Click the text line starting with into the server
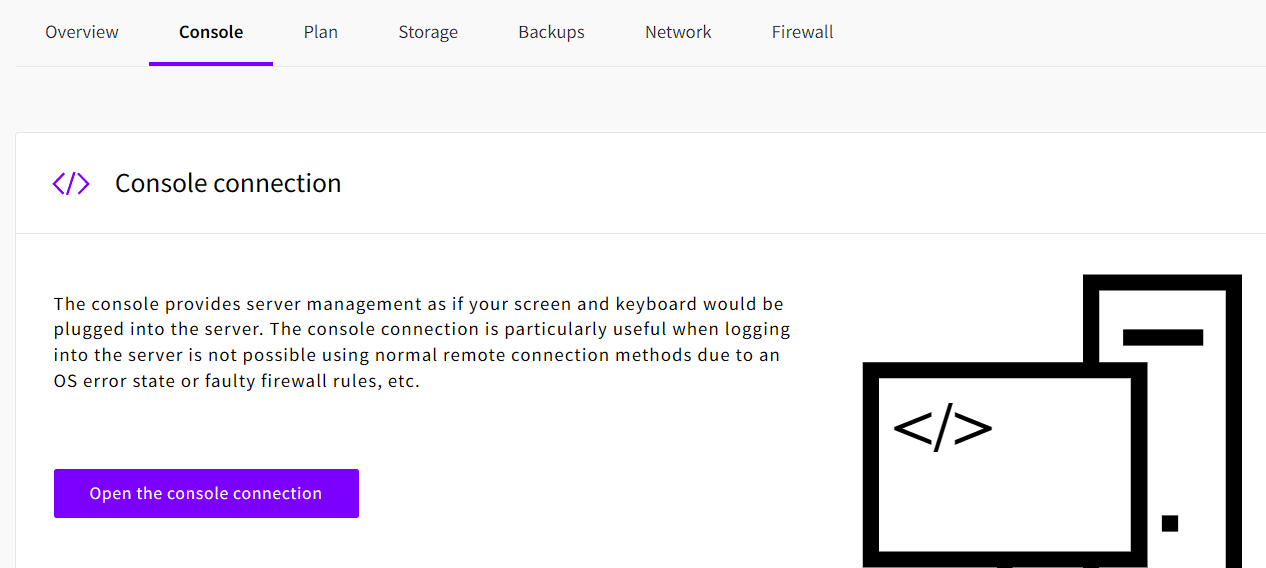 pos(416,356)
